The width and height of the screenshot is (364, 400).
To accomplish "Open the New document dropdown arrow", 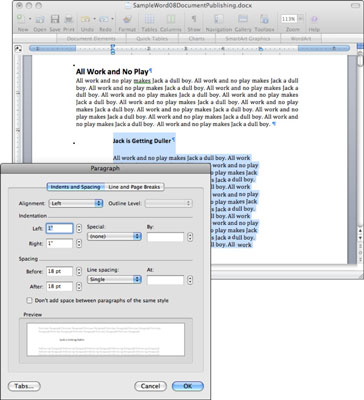I will point(30,19).
